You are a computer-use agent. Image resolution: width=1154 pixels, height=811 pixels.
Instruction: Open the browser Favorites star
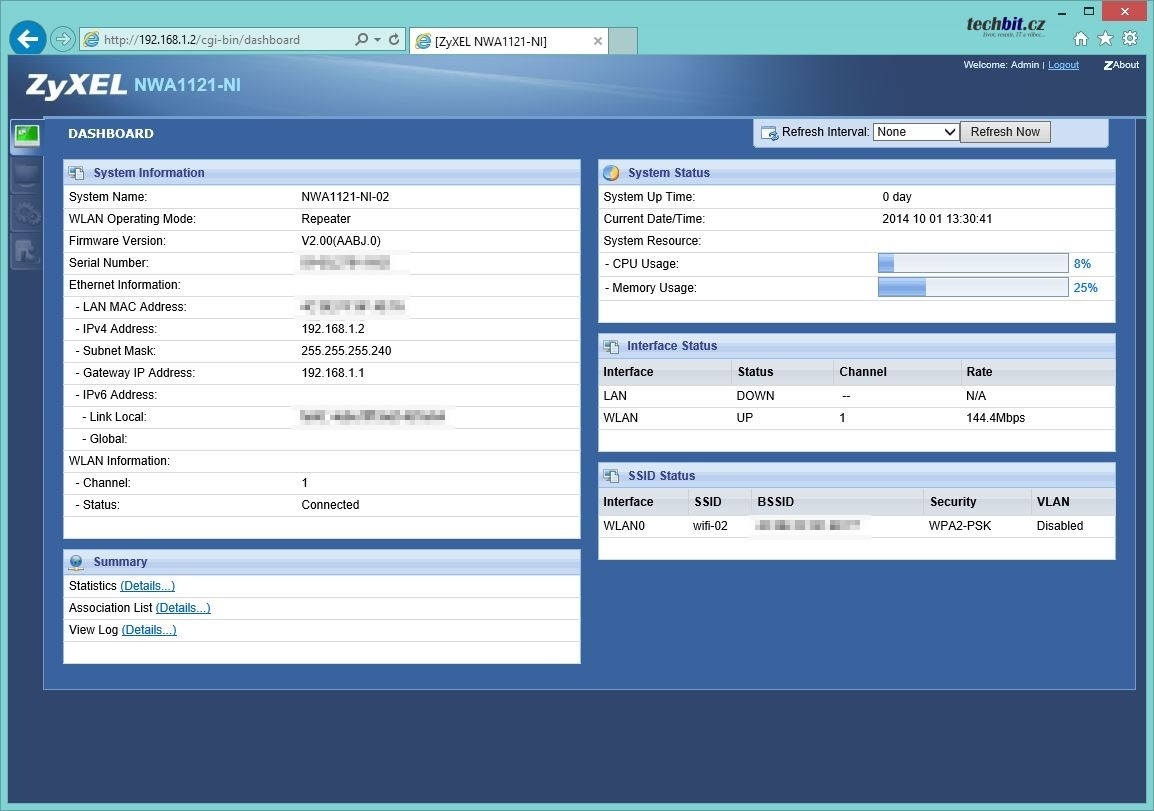click(x=1105, y=39)
